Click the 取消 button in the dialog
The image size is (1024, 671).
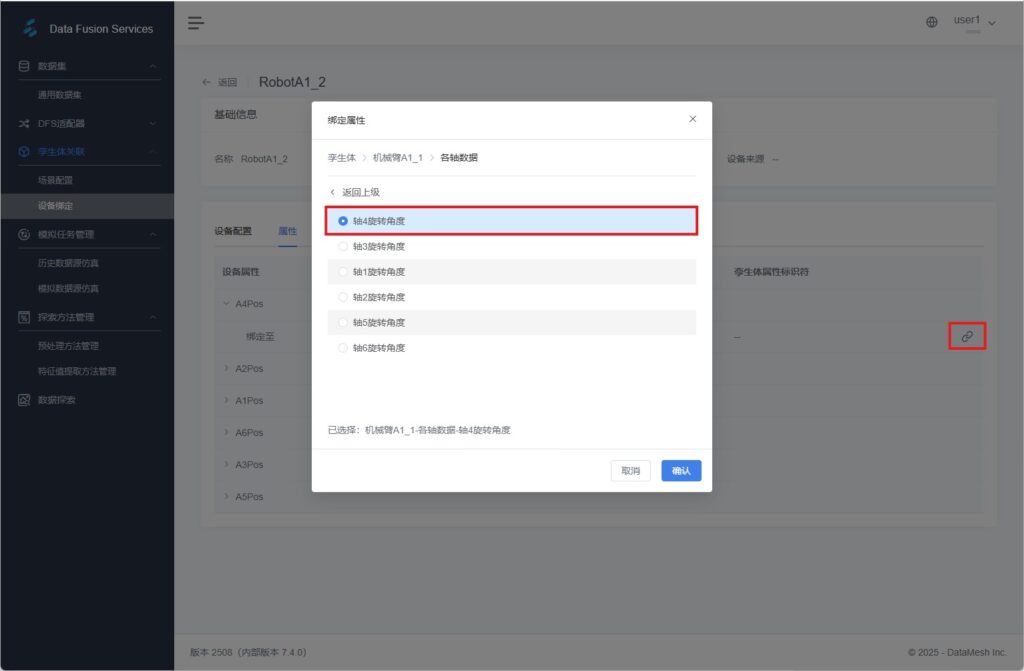(630, 470)
